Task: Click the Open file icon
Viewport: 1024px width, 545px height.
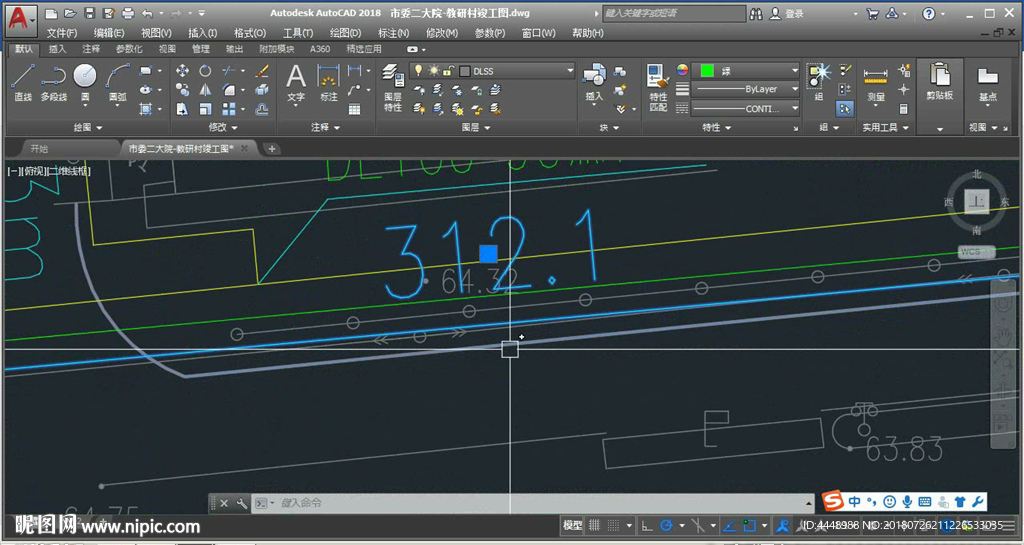Action: [x=71, y=13]
